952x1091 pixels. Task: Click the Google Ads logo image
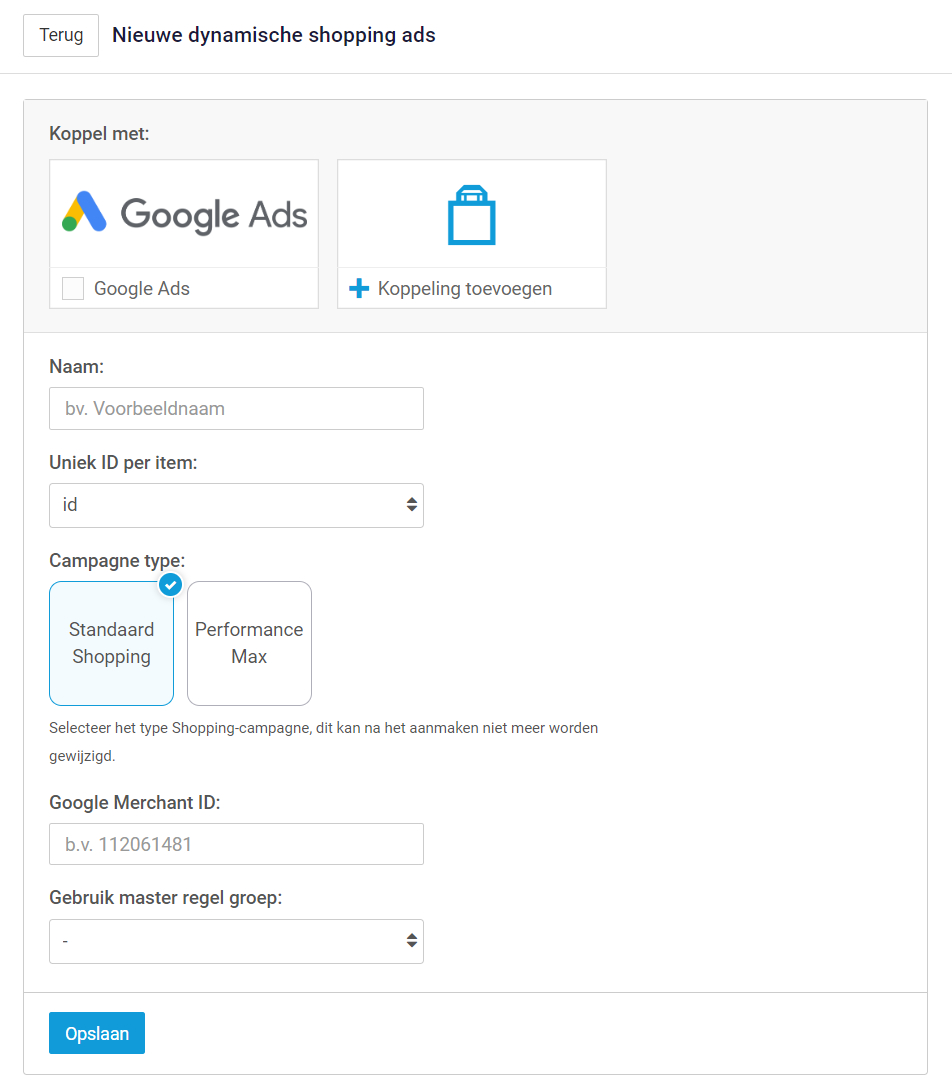pyautogui.click(x=184, y=213)
